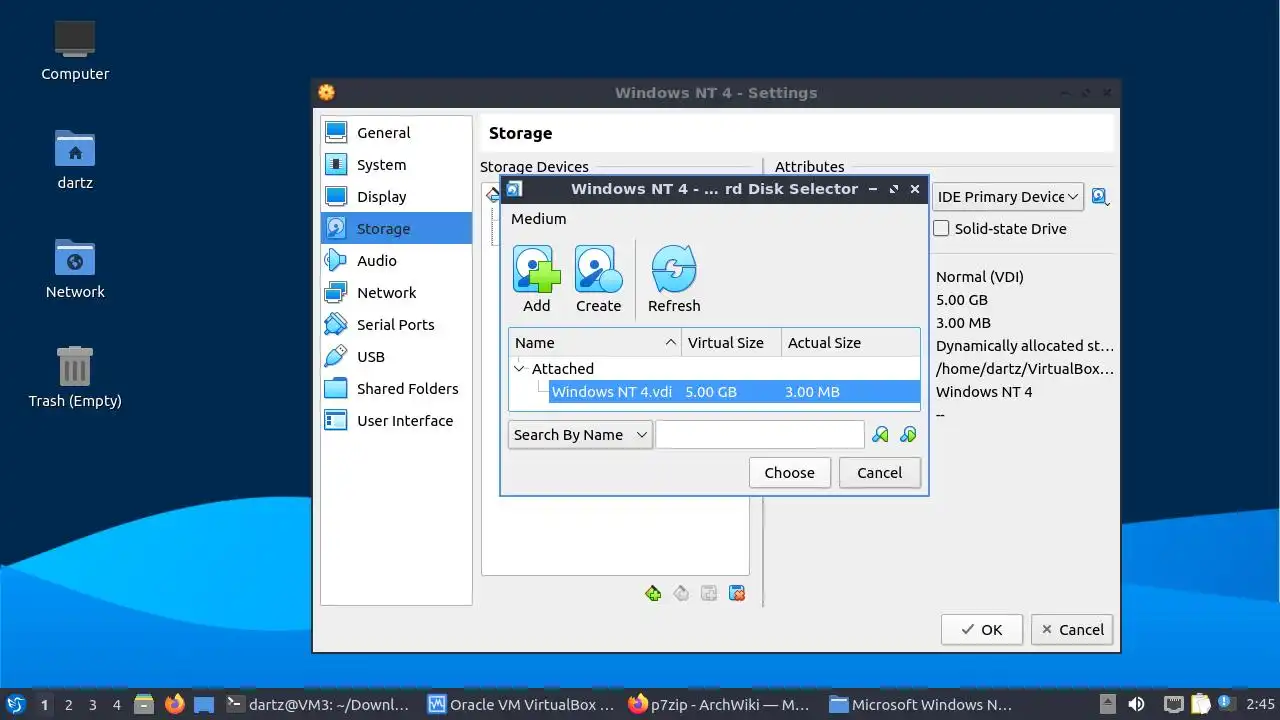Image resolution: width=1280 pixels, height=720 pixels.
Task: Open the start menu icon on the taskbar
Action: [x=15, y=704]
